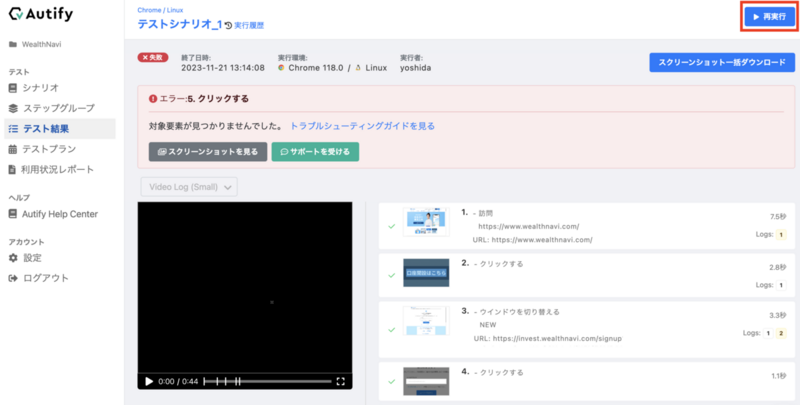The image size is (800, 405).
Task: Open the Video Log (Small) dropdown
Action: (x=189, y=187)
